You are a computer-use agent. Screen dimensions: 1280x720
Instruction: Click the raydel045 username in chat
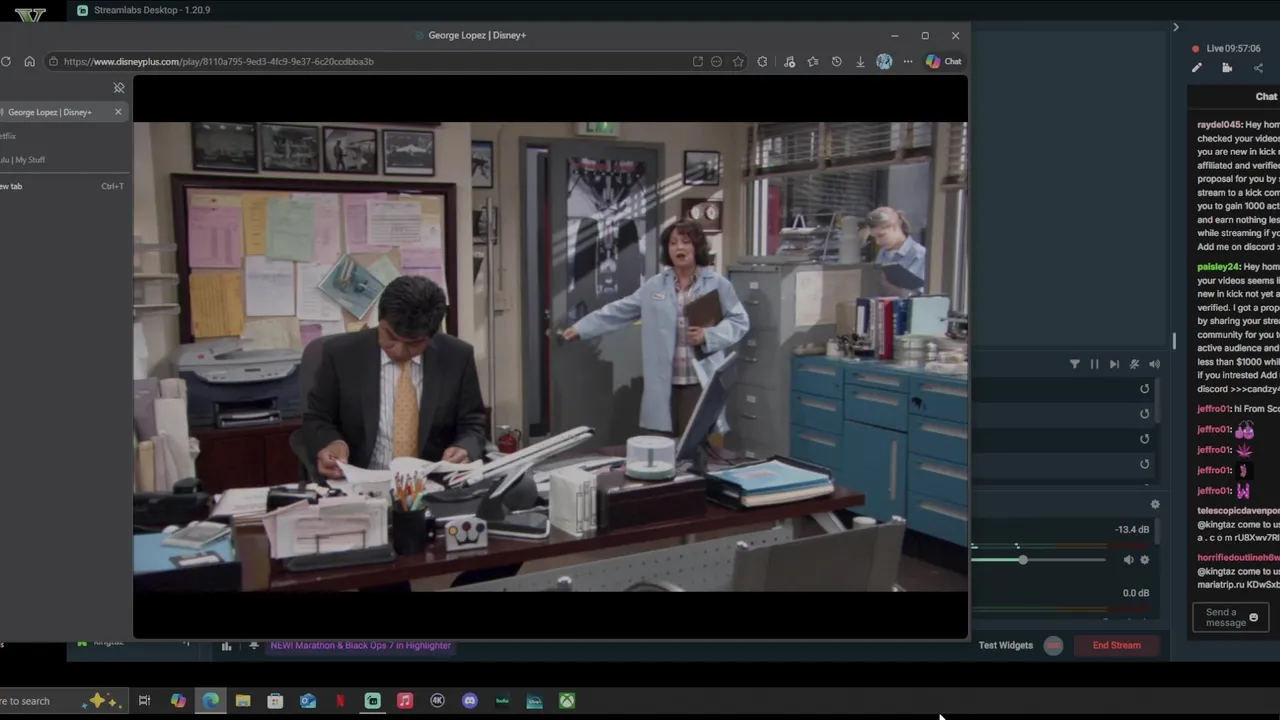1219,125
